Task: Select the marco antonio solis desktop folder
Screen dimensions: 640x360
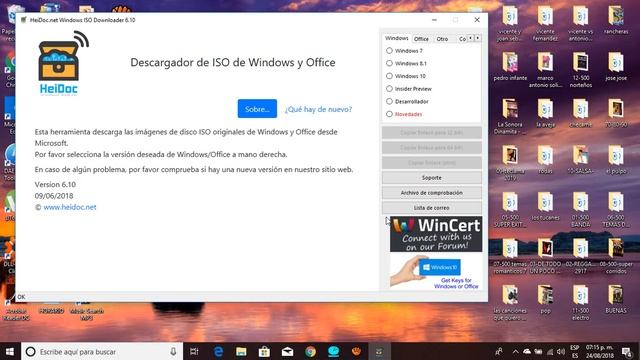Action: click(x=545, y=70)
